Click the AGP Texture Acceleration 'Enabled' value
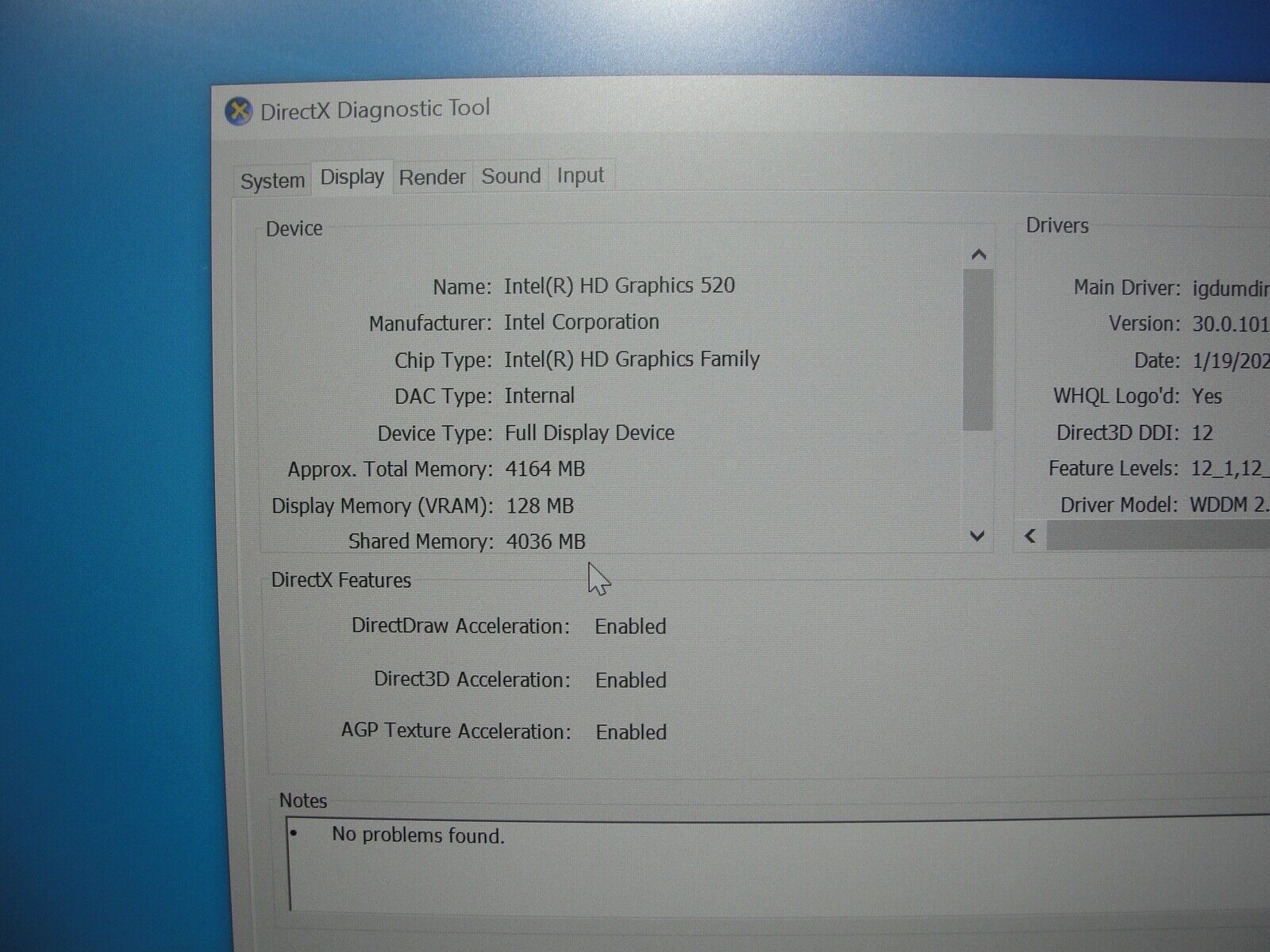The image size is (1270, 952). click(x=631, y=732)
